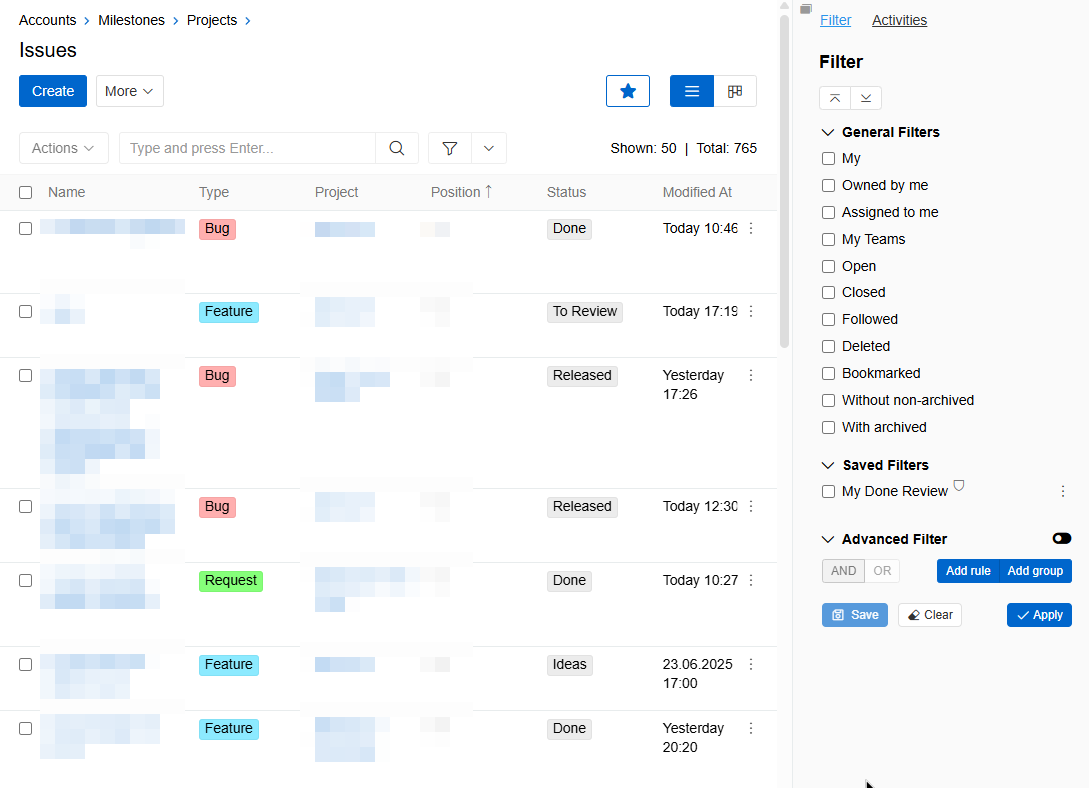Open the Actions dropdown
Screen dimensions: 1089x788
click(63, 148)
